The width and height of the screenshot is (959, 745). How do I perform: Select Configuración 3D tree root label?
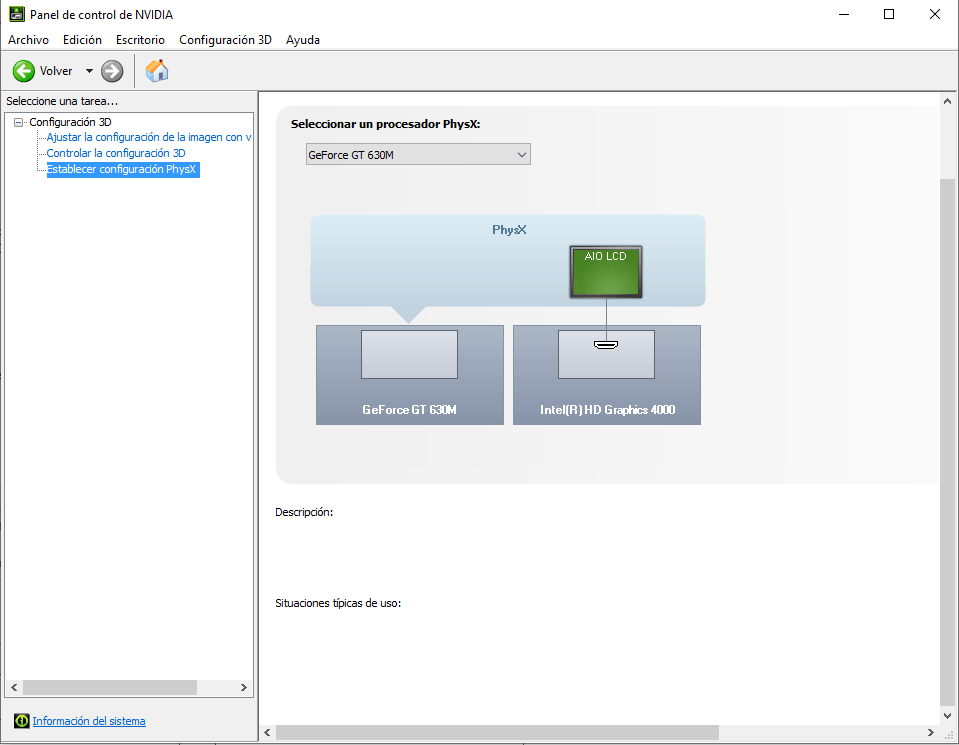[70, 122]
